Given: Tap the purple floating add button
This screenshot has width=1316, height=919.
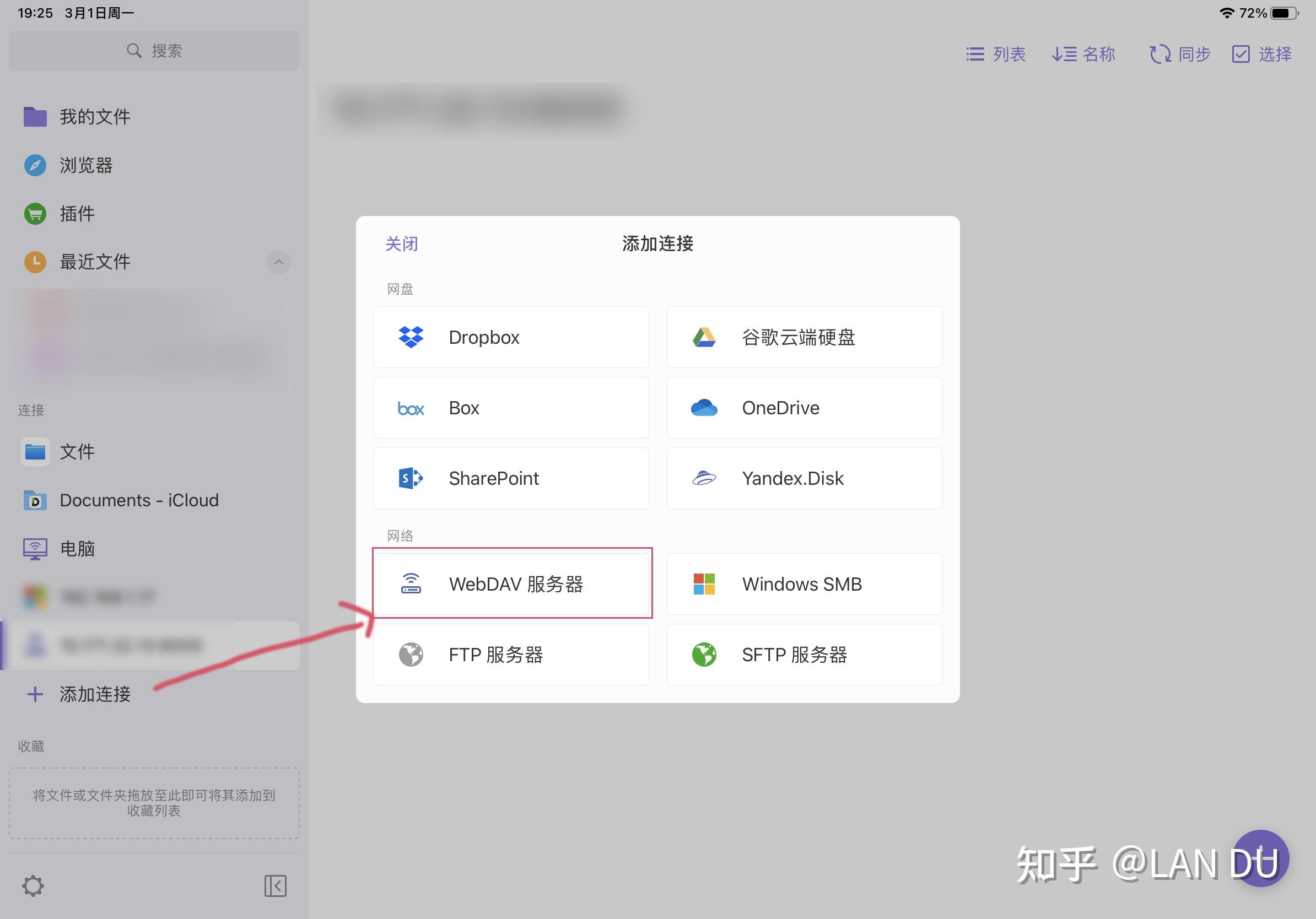Looking at the screenshot, I should (1260, 858).
